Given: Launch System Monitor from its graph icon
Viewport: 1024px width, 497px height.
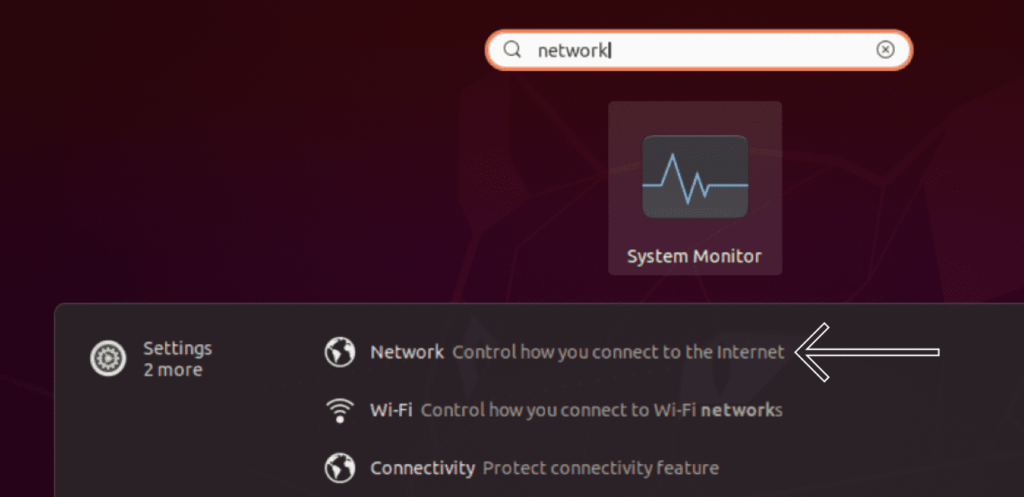Looking at the screenshot, I should [x=695, y=177].
